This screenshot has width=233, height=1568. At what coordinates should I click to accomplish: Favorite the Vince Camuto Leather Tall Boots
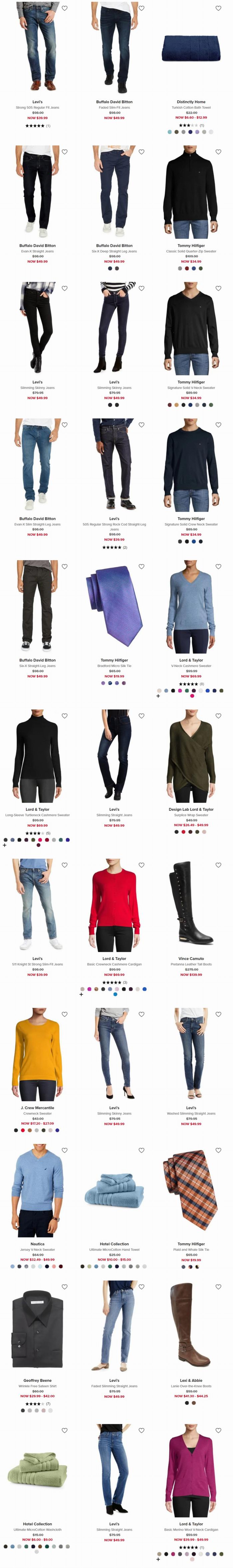tap(218, 864)
